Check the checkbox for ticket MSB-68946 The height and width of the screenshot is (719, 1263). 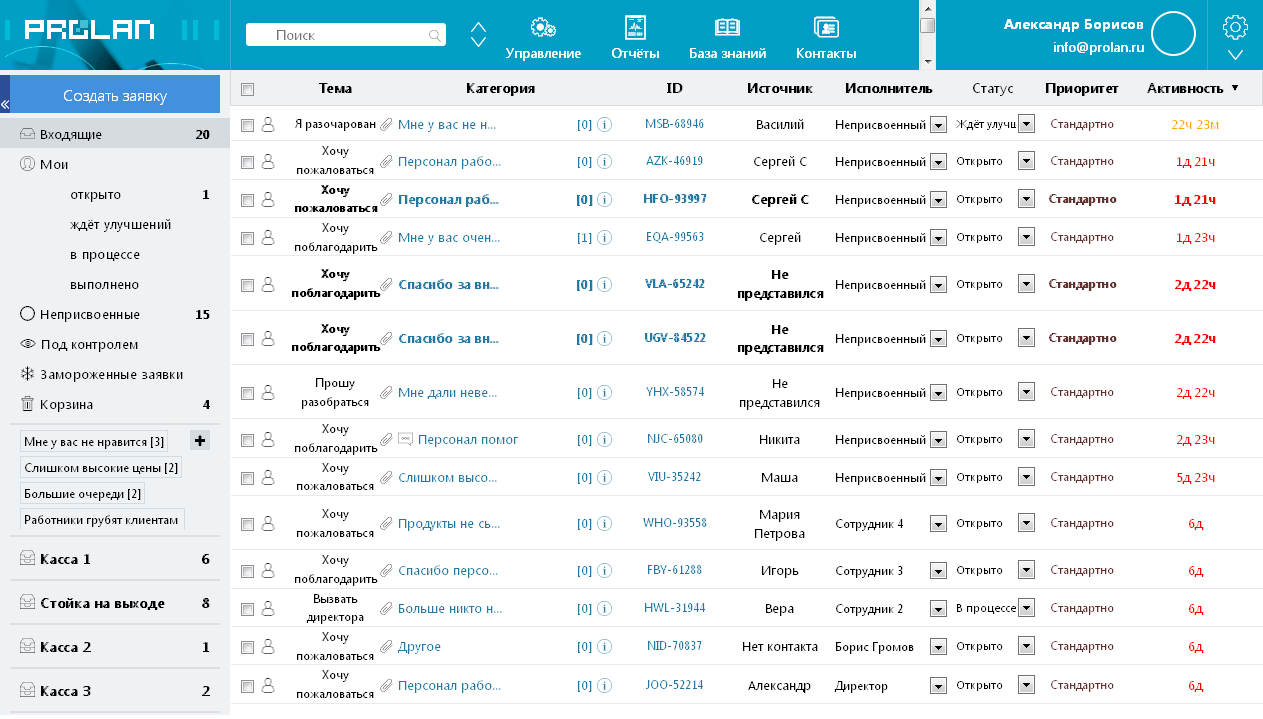coord(248,125)
